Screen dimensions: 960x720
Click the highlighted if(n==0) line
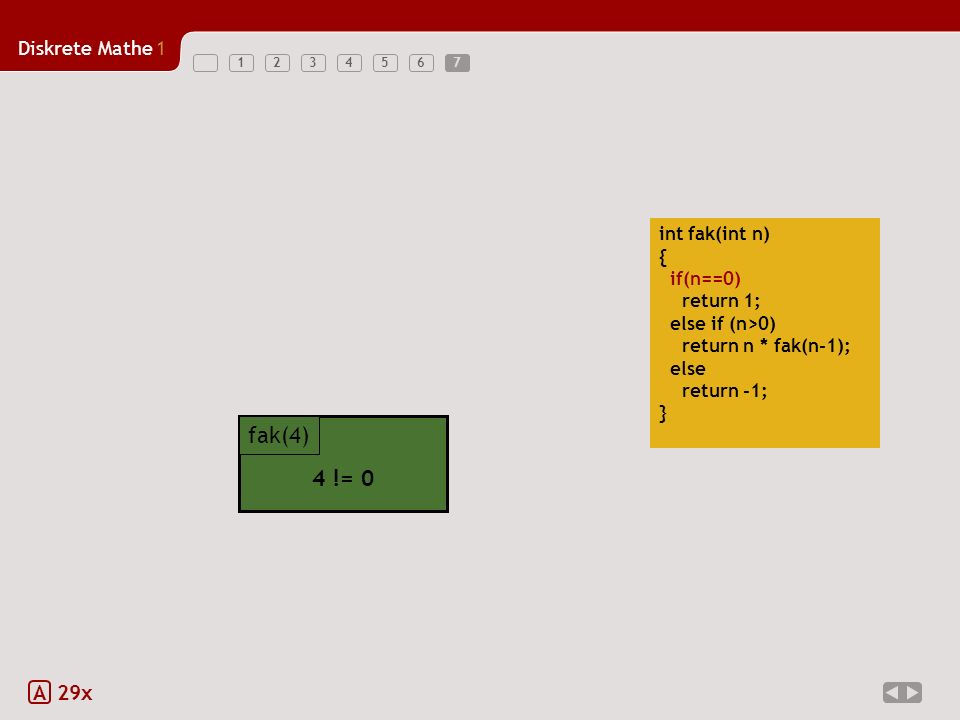pos(705,279)
